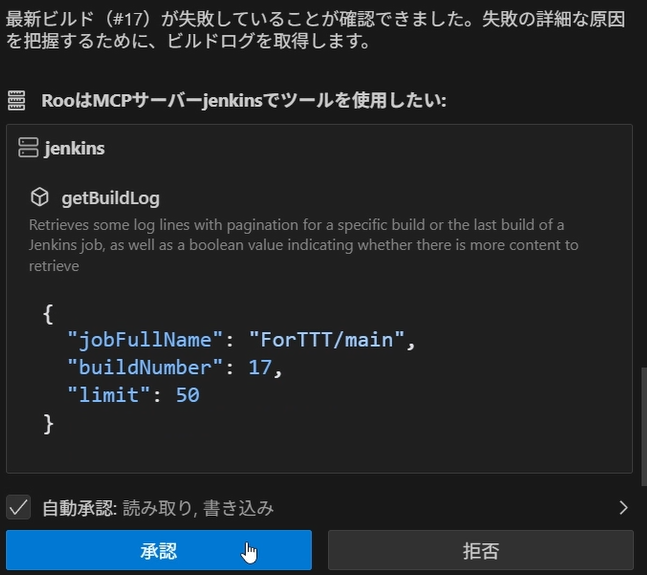Expand auto-approve settings with the right chevron
This screenshot has width=647, height=575.
623,507
